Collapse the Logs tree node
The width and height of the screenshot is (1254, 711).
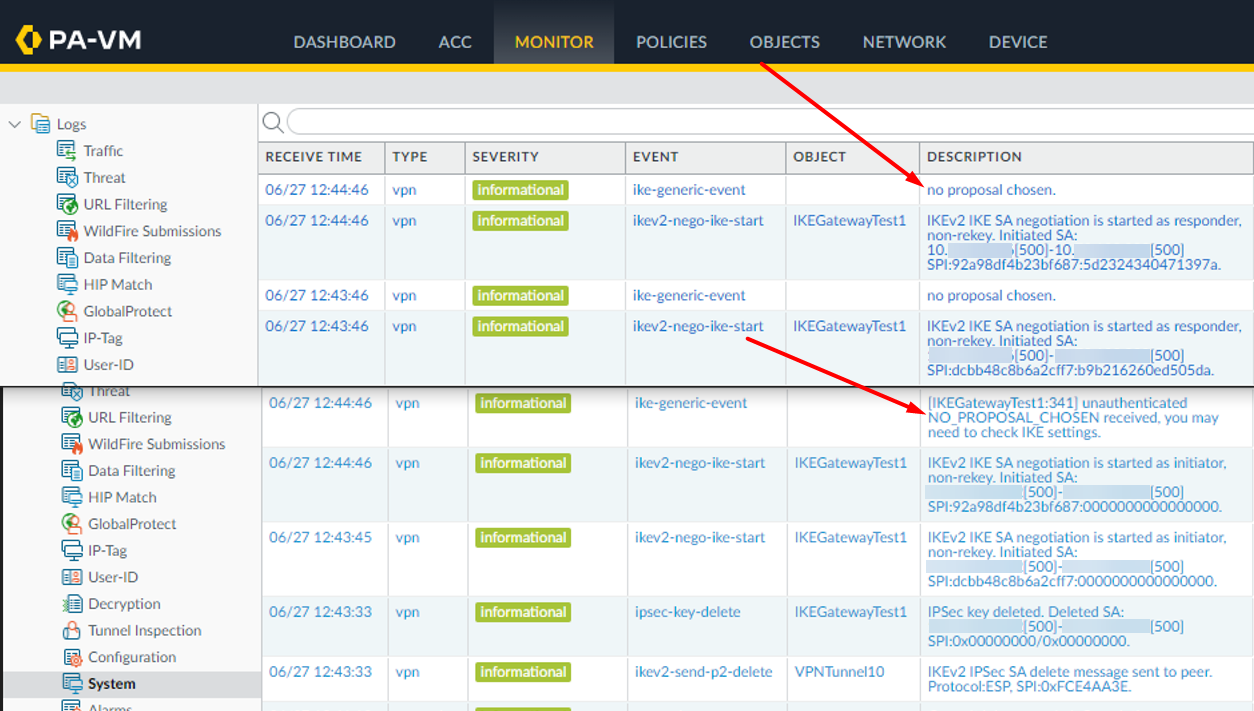[14, 123]
